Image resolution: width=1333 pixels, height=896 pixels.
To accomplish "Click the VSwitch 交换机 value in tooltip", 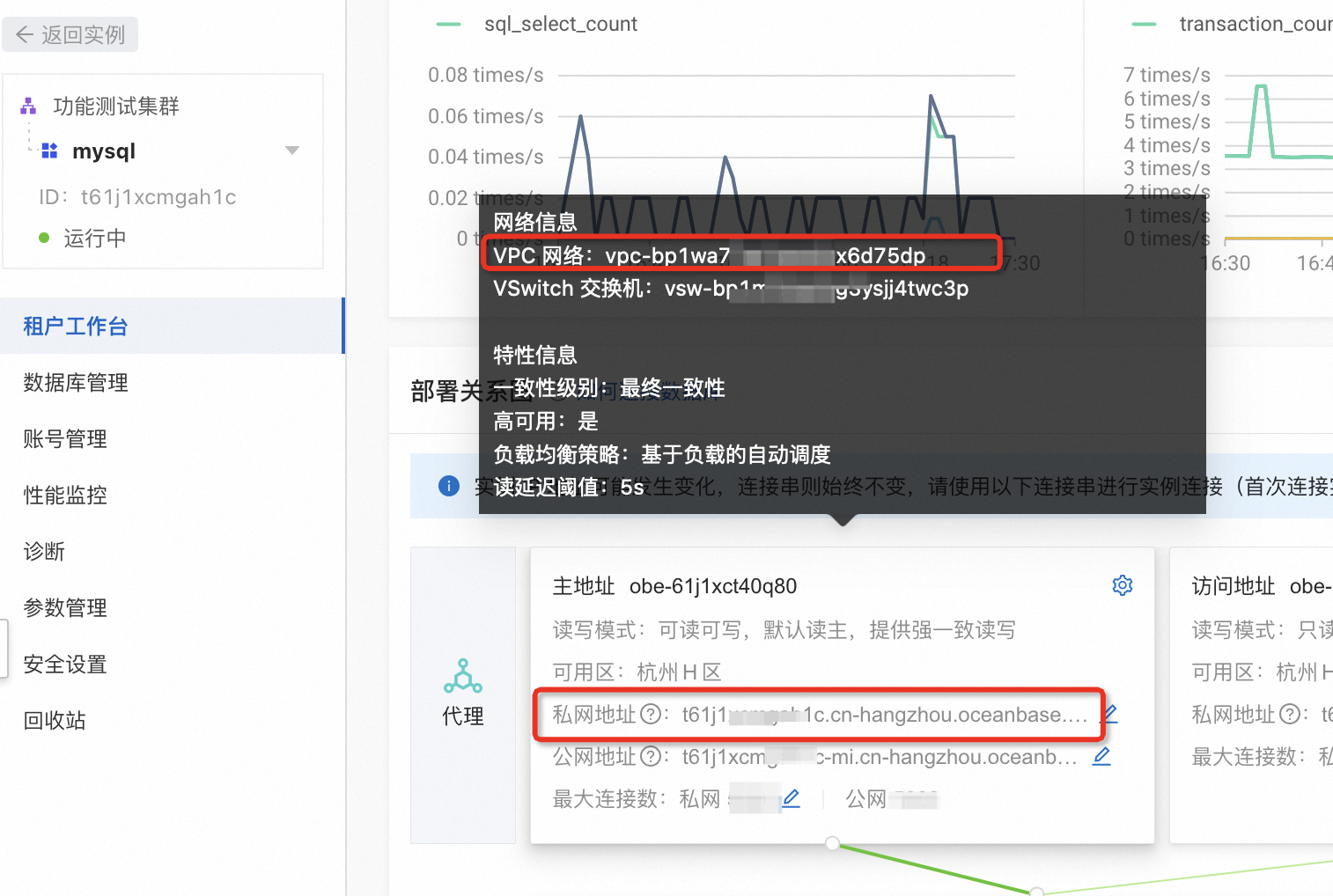I will pos(816,288).
